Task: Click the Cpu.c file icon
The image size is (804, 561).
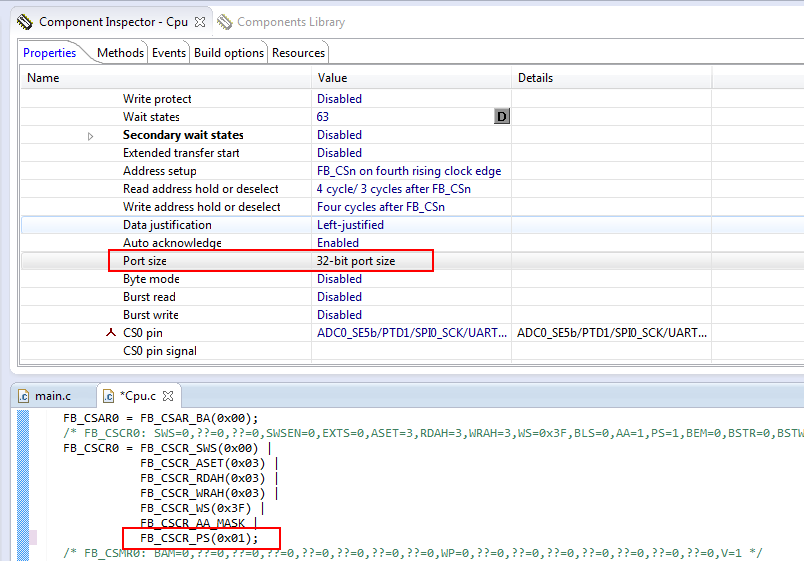Action: 108,396
